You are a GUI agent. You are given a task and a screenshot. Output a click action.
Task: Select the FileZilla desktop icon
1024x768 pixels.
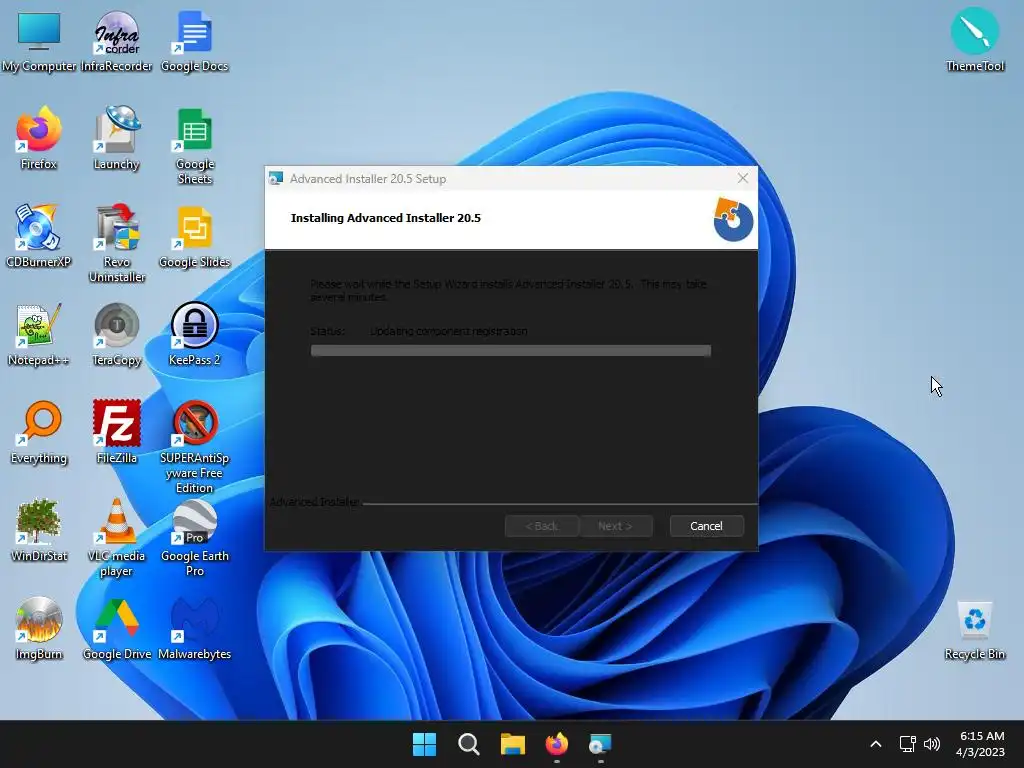tap(116, 432)
